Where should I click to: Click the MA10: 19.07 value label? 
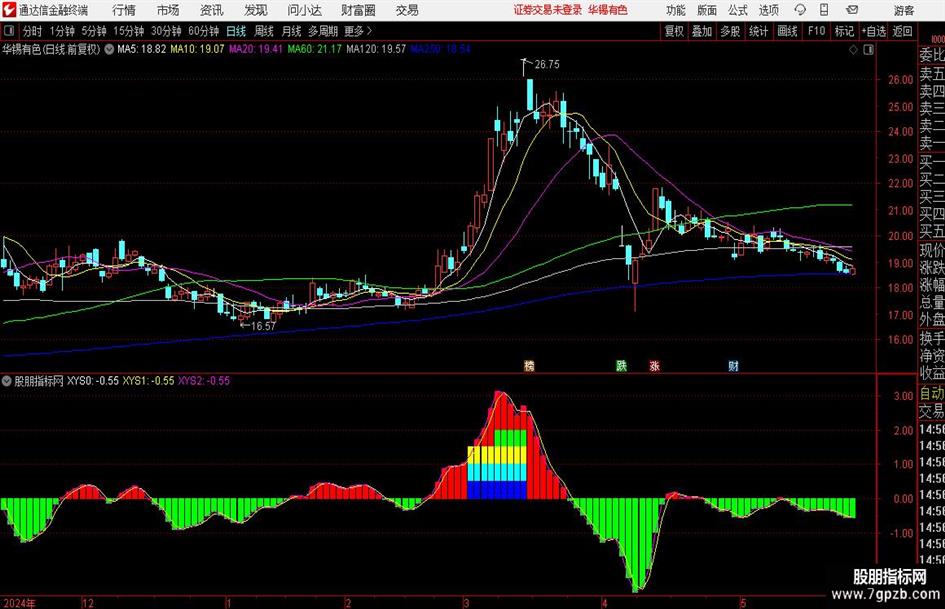[197, 49]
